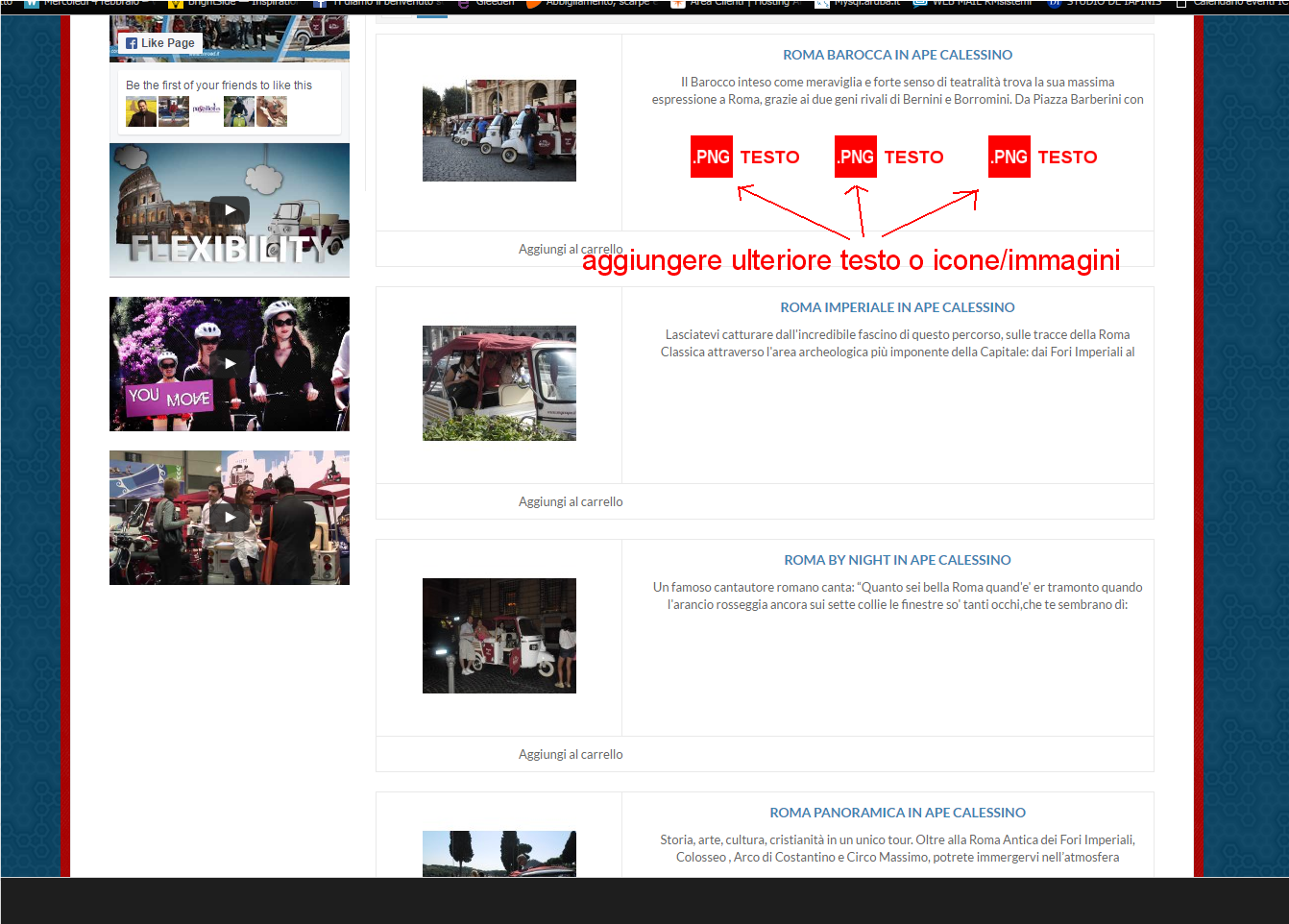Image resolution: width=1289 pixels, height=924 pixels.
Task: Click description starting 'Storia, arte, cultura, cristianità'
Action: (897, 848)
